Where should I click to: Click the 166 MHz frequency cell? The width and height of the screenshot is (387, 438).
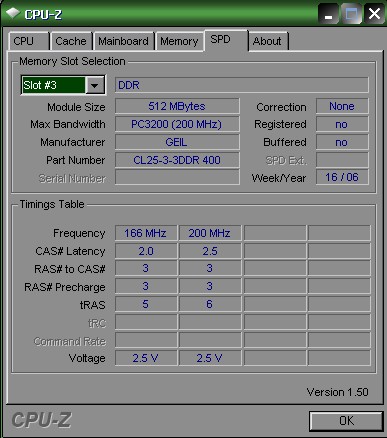click(x=146, y=233)
